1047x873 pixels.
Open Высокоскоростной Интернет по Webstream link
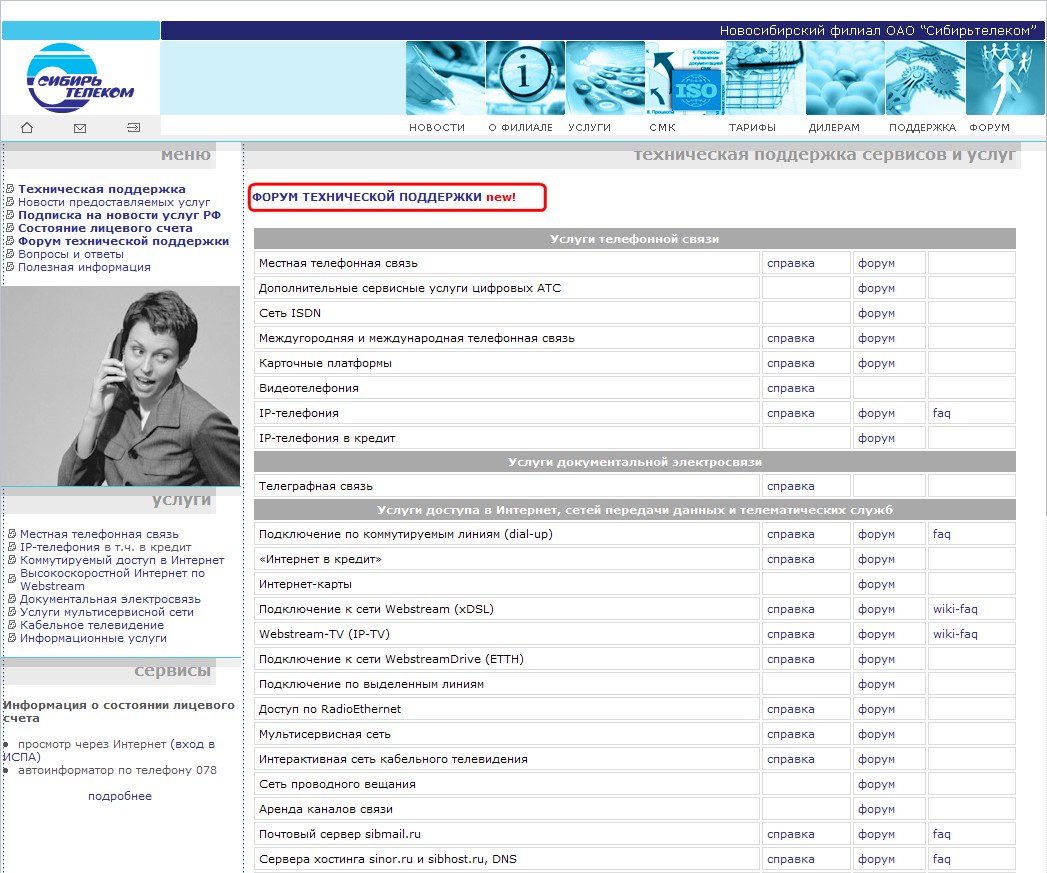[x=112, y=580]
